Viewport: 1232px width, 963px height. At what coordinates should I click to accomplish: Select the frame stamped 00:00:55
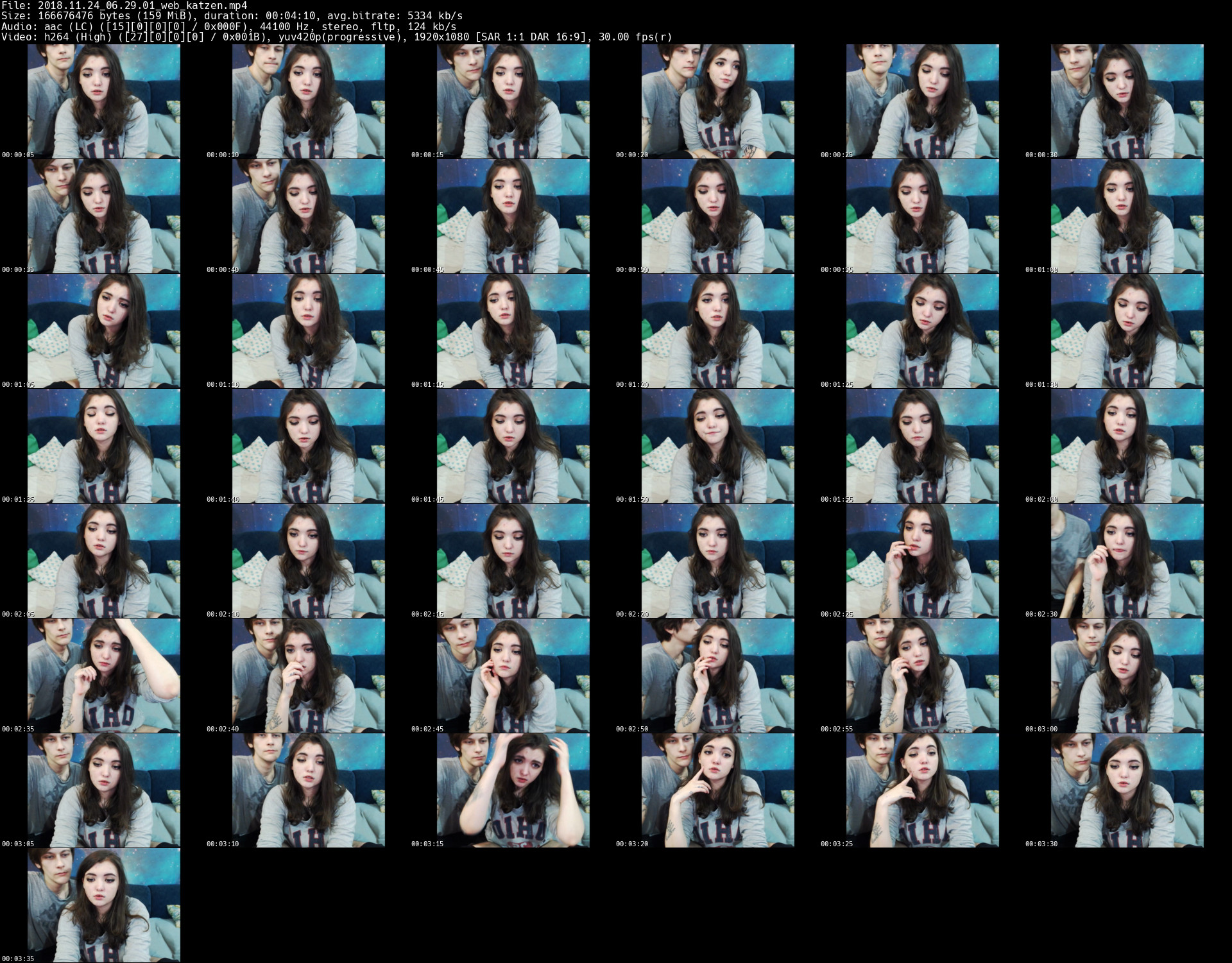923,216
